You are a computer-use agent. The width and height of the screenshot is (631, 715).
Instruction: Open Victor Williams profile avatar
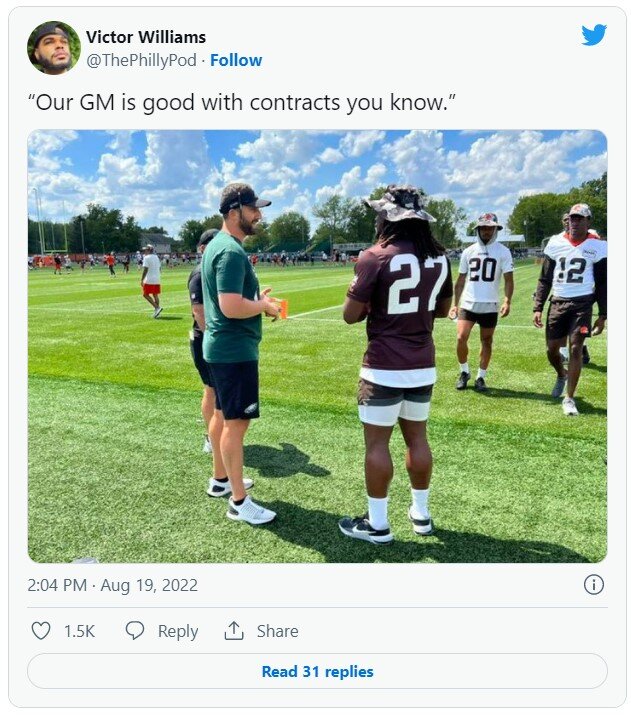tap(53, 47)
